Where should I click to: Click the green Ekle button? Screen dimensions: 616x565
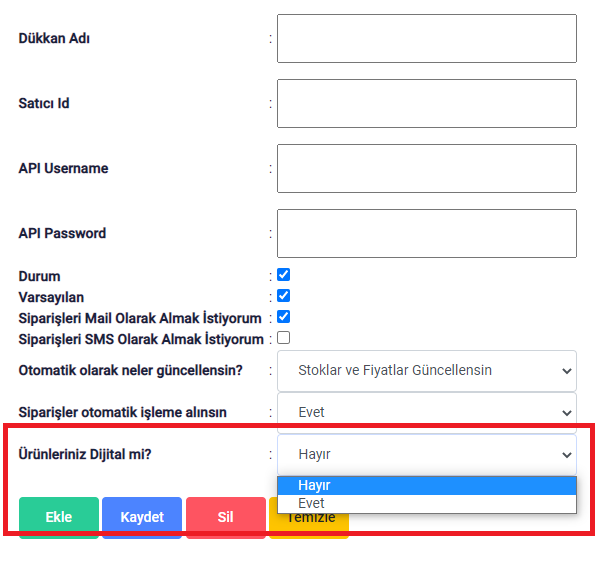pos(59,517)
